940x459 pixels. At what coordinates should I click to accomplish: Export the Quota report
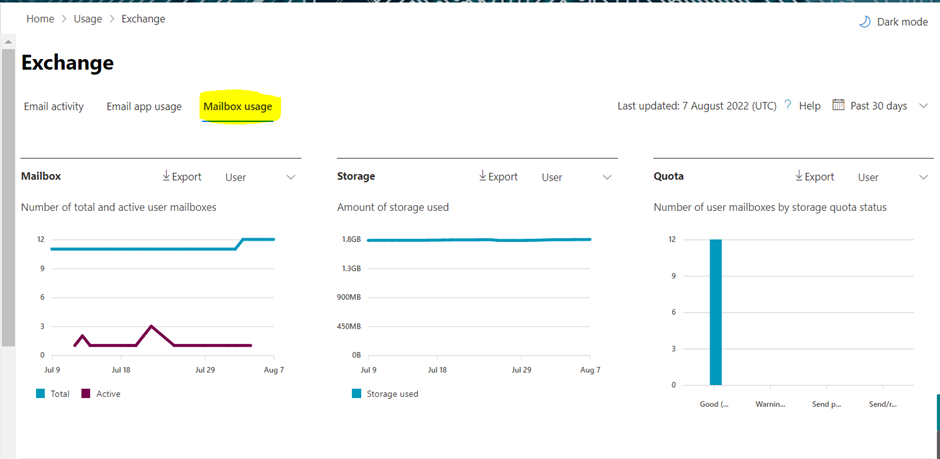pos(814,177)
